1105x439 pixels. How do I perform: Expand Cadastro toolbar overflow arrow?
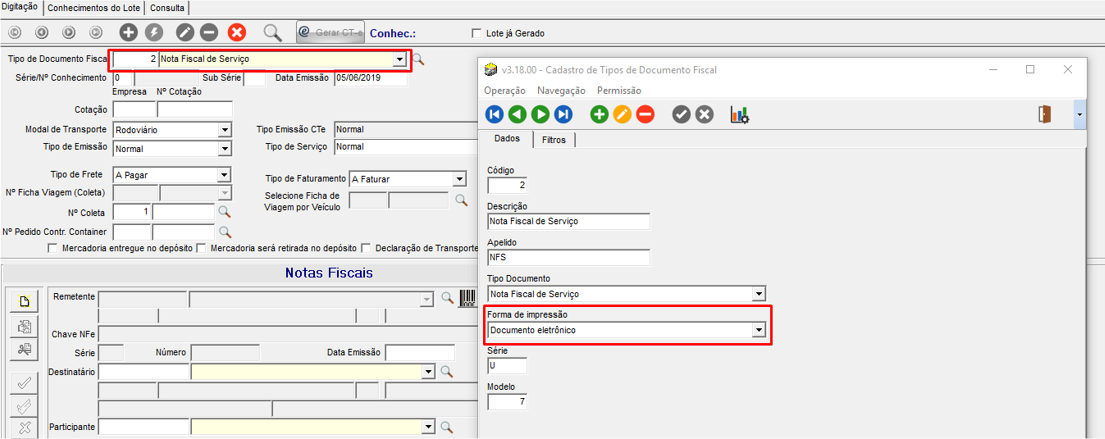pyautogui.click(x=1080, y=114)
